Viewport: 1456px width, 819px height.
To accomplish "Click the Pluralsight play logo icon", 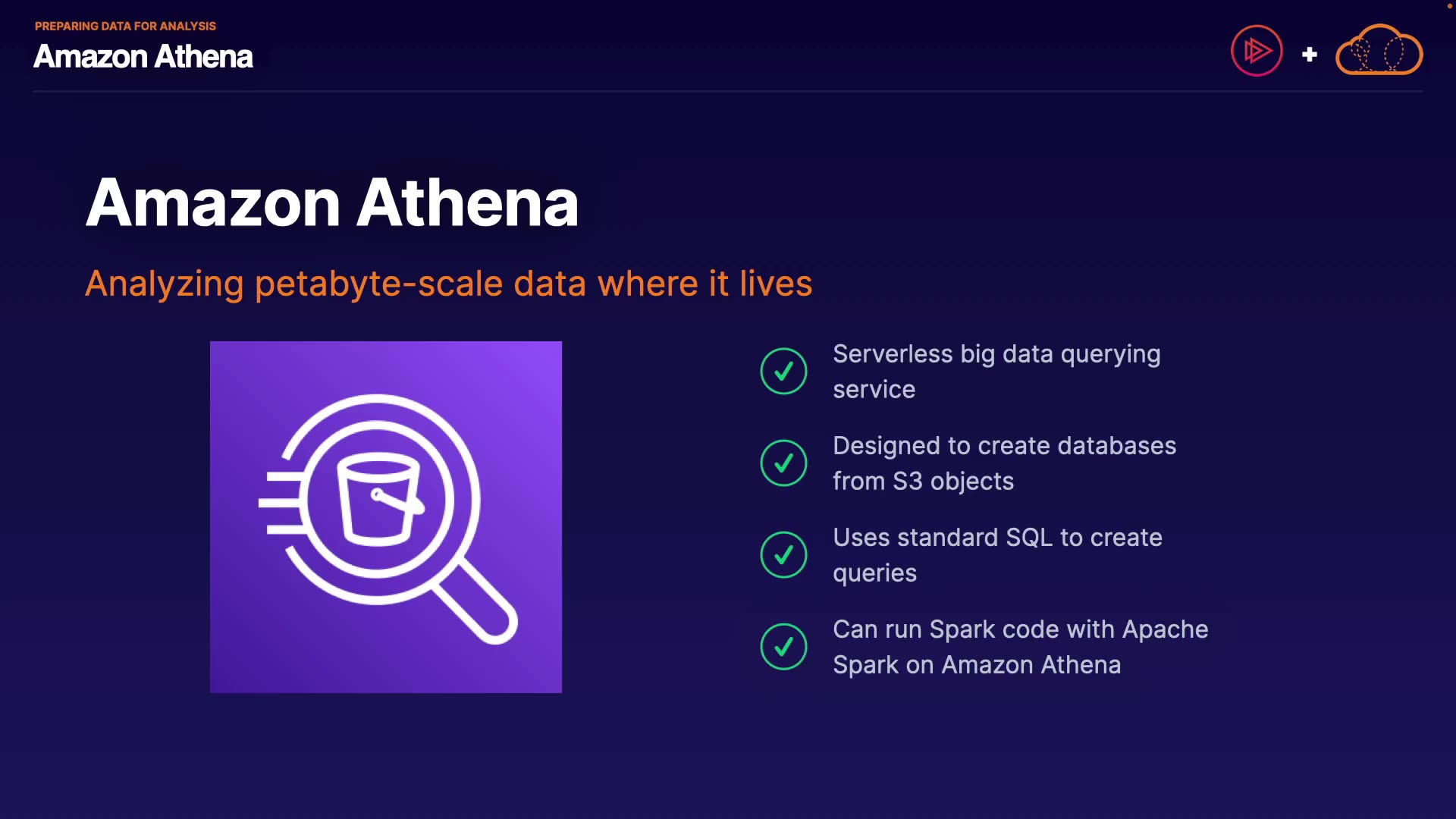I will tap(1257, 51).
